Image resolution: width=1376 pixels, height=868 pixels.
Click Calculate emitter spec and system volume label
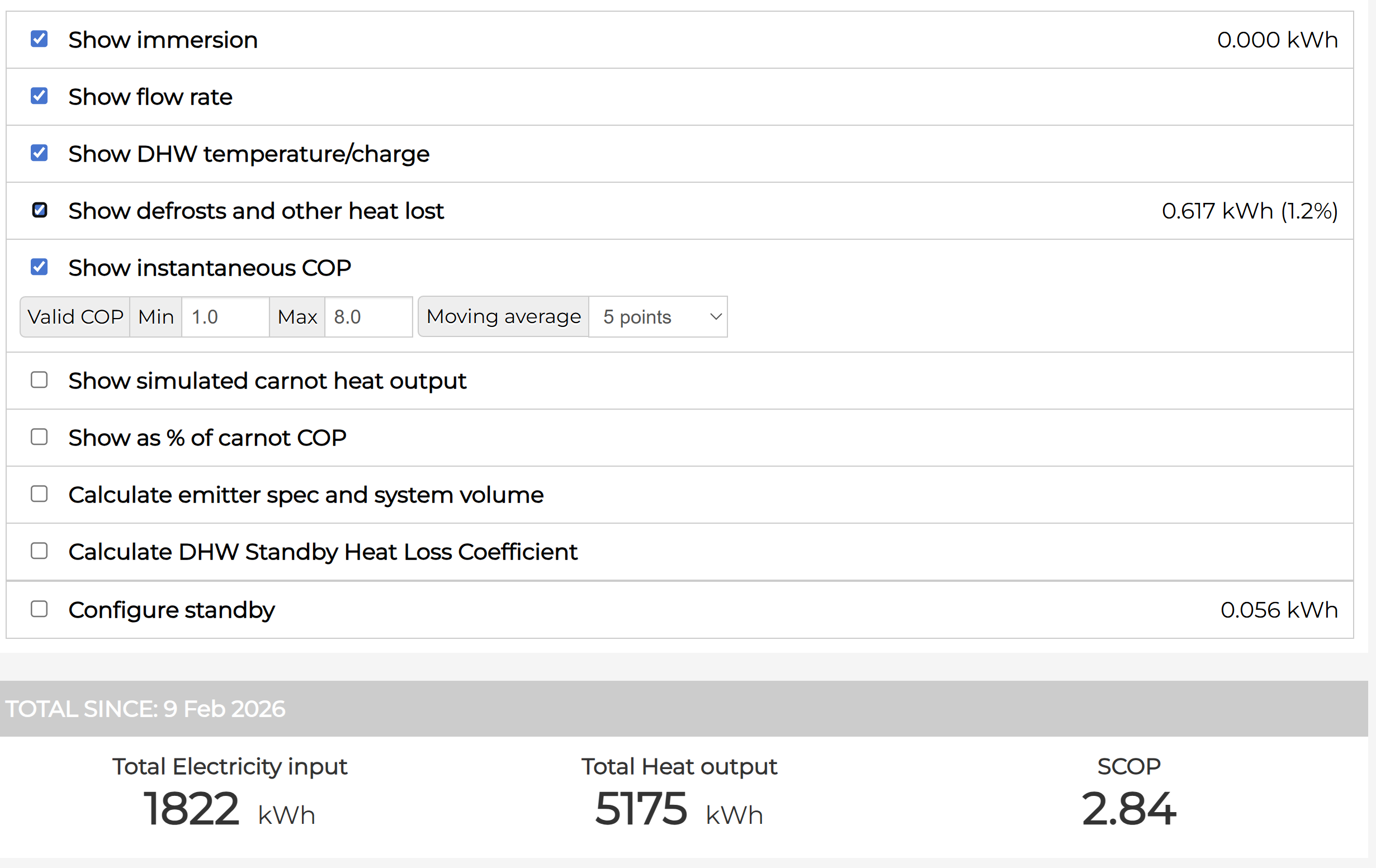[x=306, y=495]
